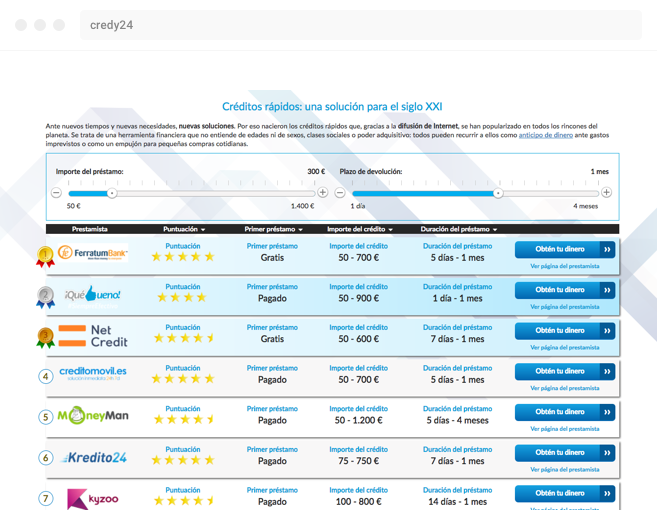Click Net Credit star rating
Screen dimensions: 657x510
[184, 338]
